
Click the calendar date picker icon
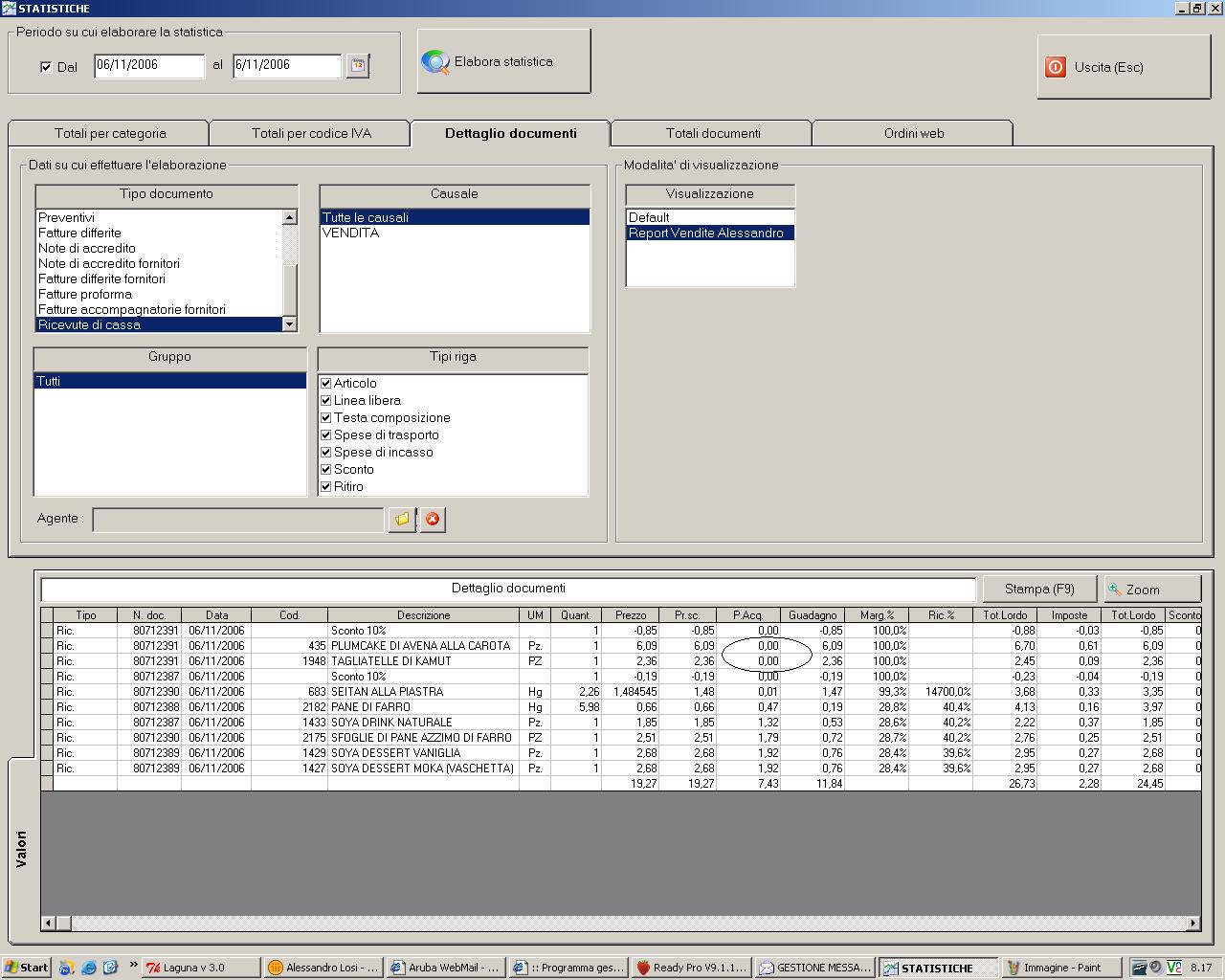[x=358, y=66]
